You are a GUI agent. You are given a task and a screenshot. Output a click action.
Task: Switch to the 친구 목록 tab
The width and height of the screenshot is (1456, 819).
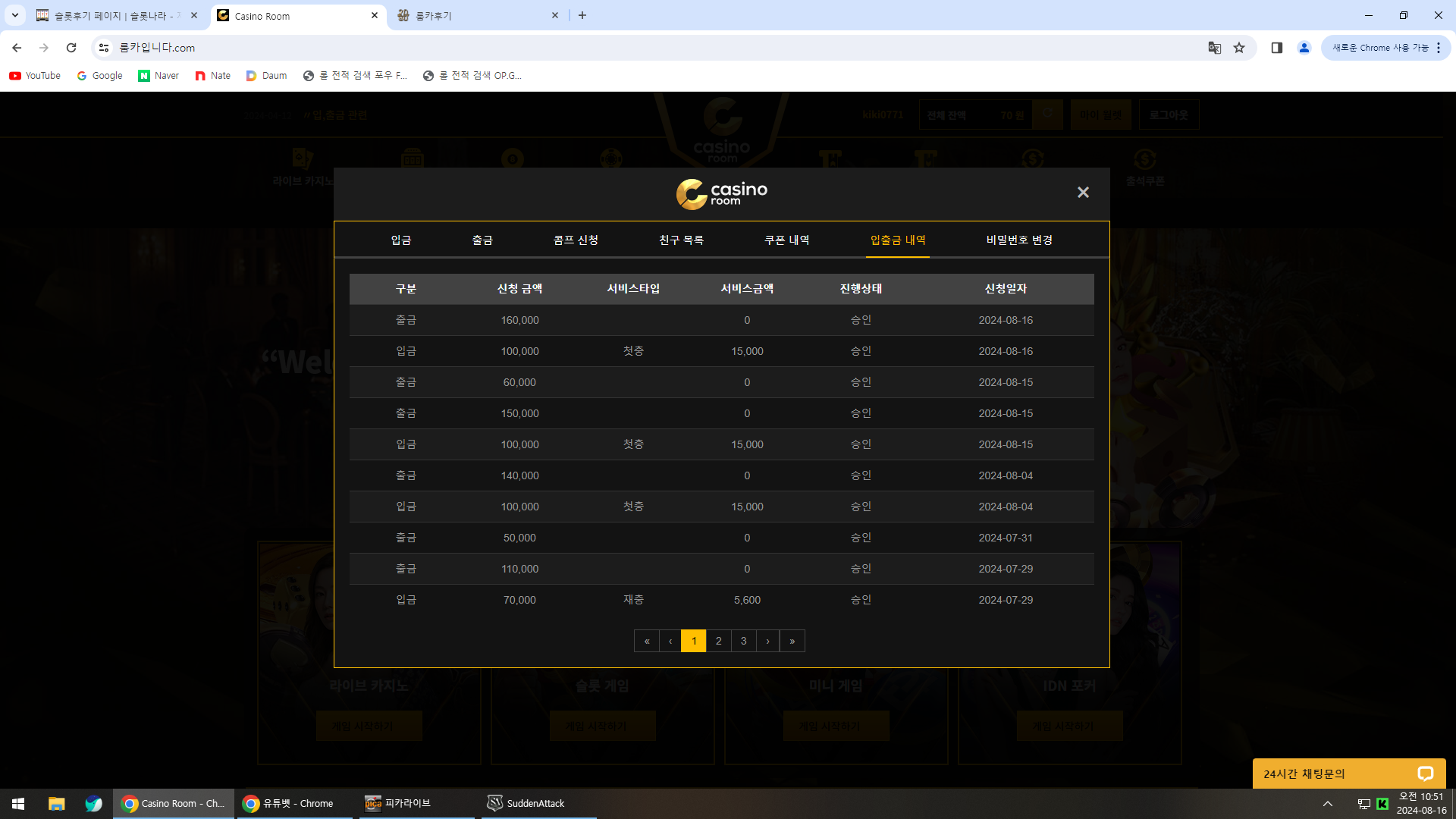pyautogui.click(x=681, y=240)
